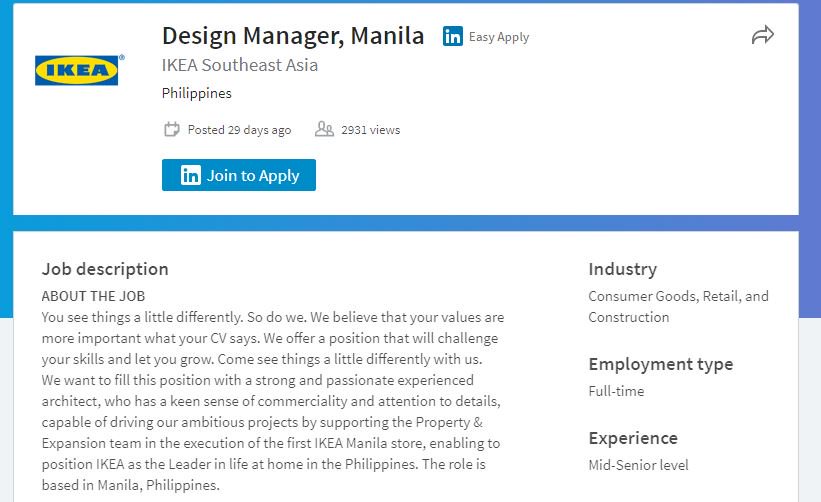The height and width of the screenshot is (502, 821).
Task: Click the calendar posted date icon
Action: point(171,129)
